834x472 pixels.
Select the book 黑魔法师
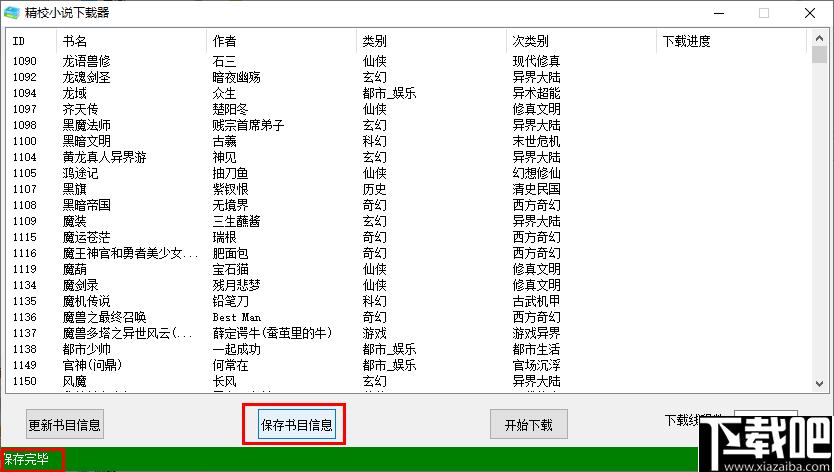tap(86, 125)
